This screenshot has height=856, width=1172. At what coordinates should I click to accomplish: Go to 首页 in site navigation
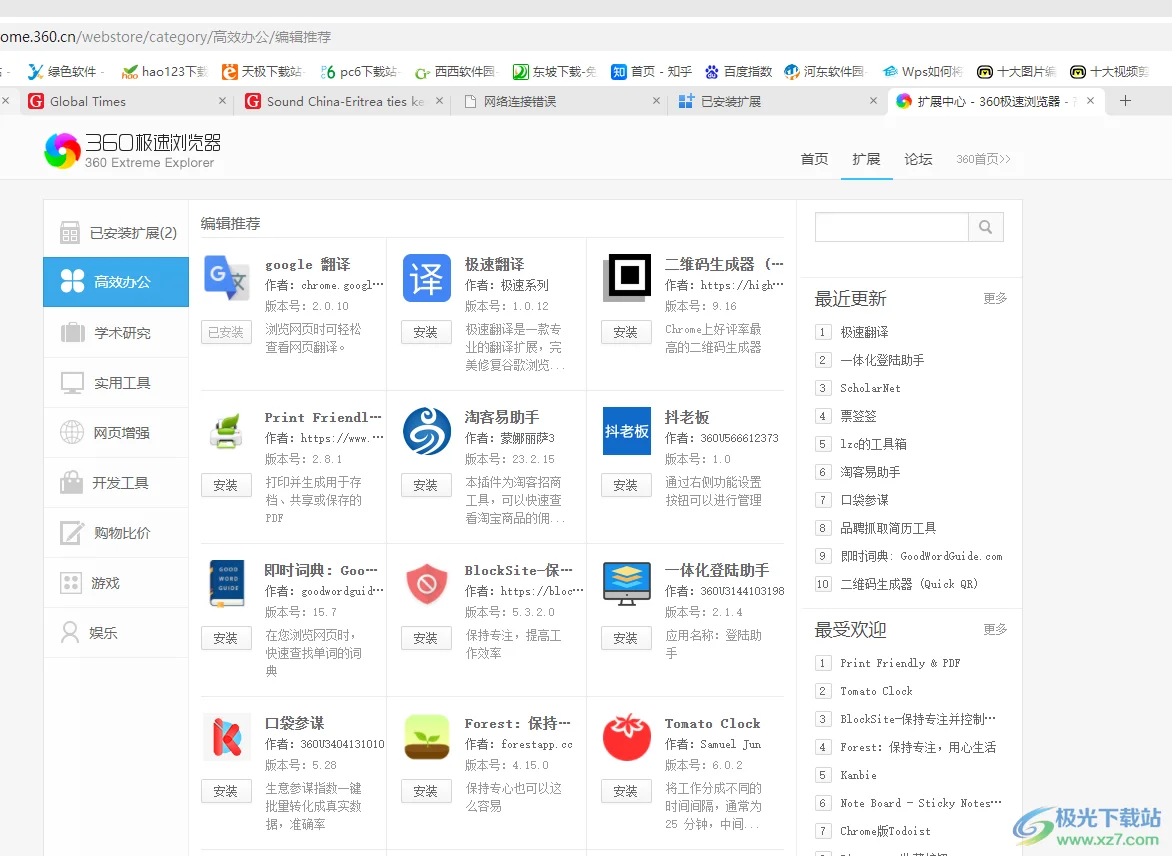click(814, 159)
